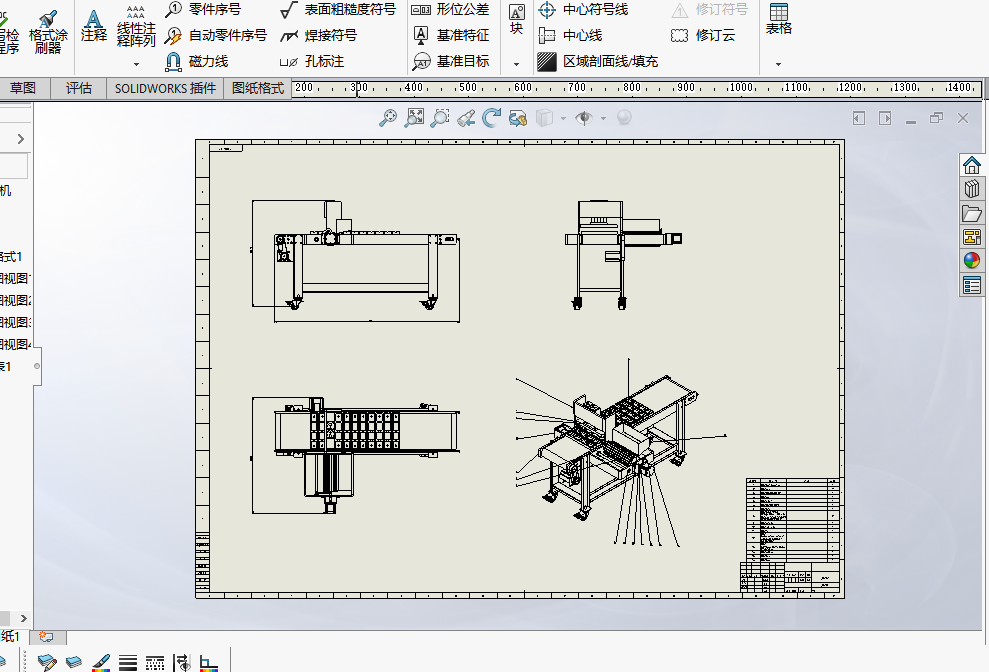The width and height of the screenshot is (989, 672).
Task: Switch to the 草图 sketch tab
Action: [23, 88]
